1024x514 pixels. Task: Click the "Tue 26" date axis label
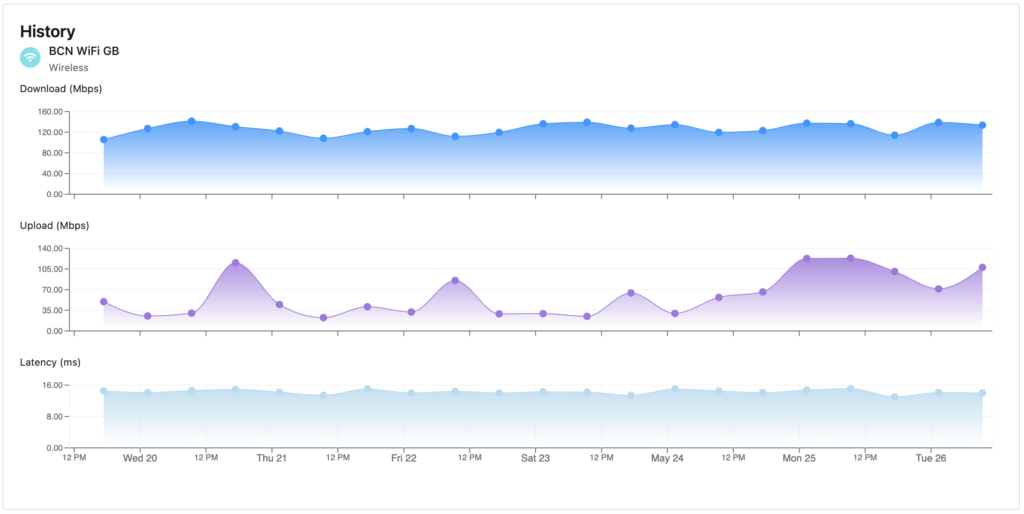pyautogui.click(x=931, y=458)
